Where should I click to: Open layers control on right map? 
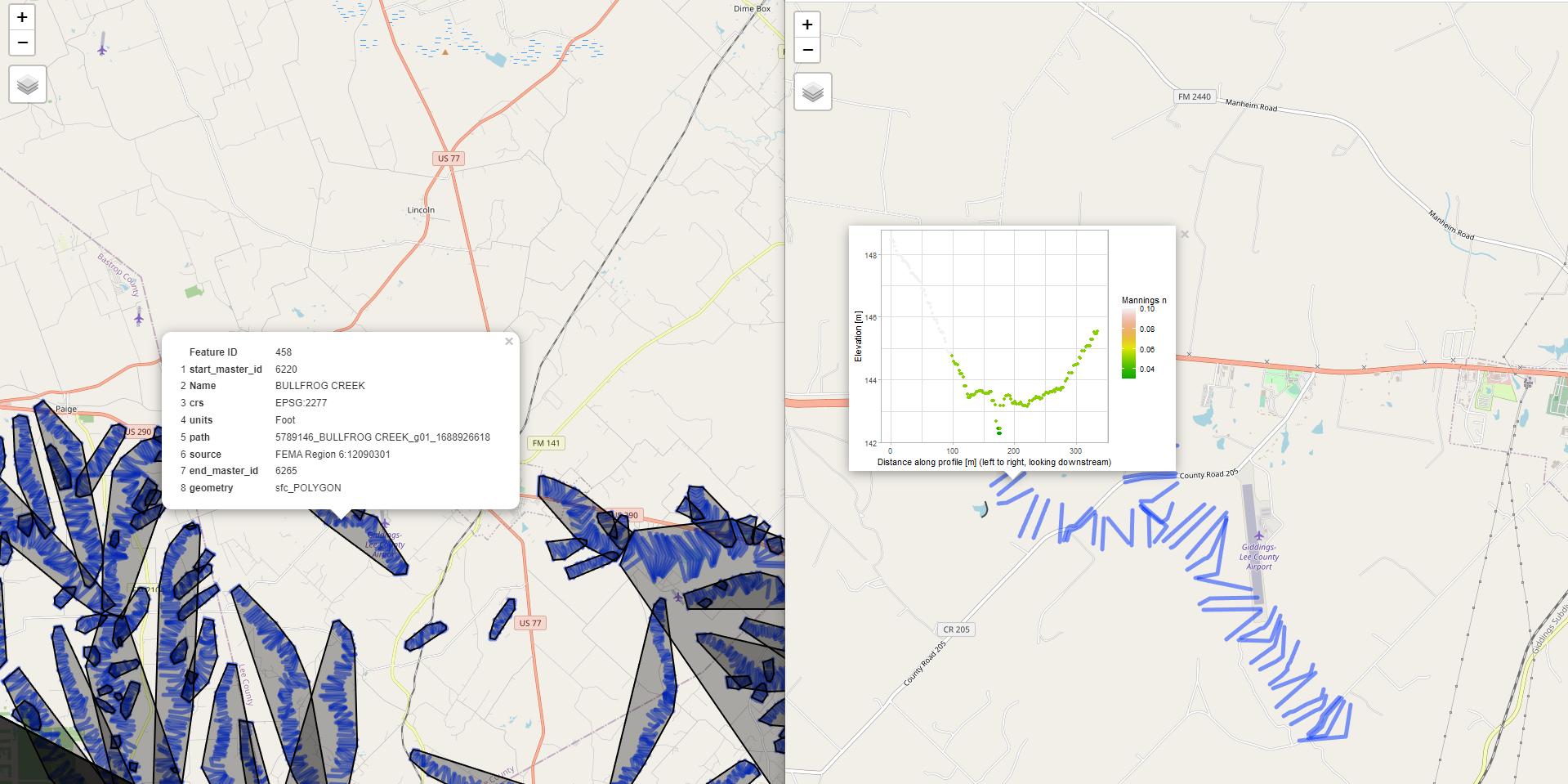click(x=813, y=92)
